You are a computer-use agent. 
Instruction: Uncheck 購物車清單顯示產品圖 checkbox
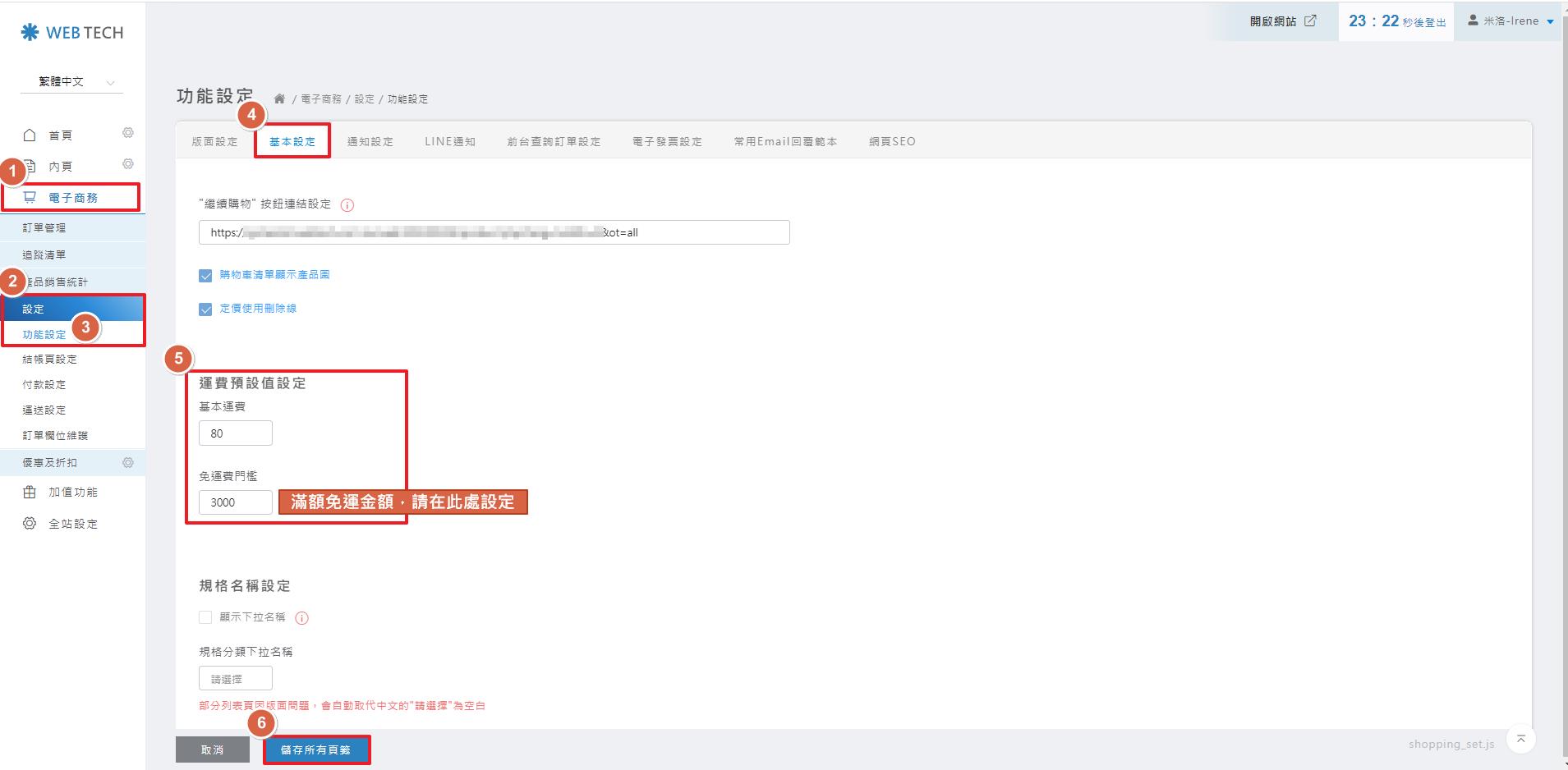(205, 276)
